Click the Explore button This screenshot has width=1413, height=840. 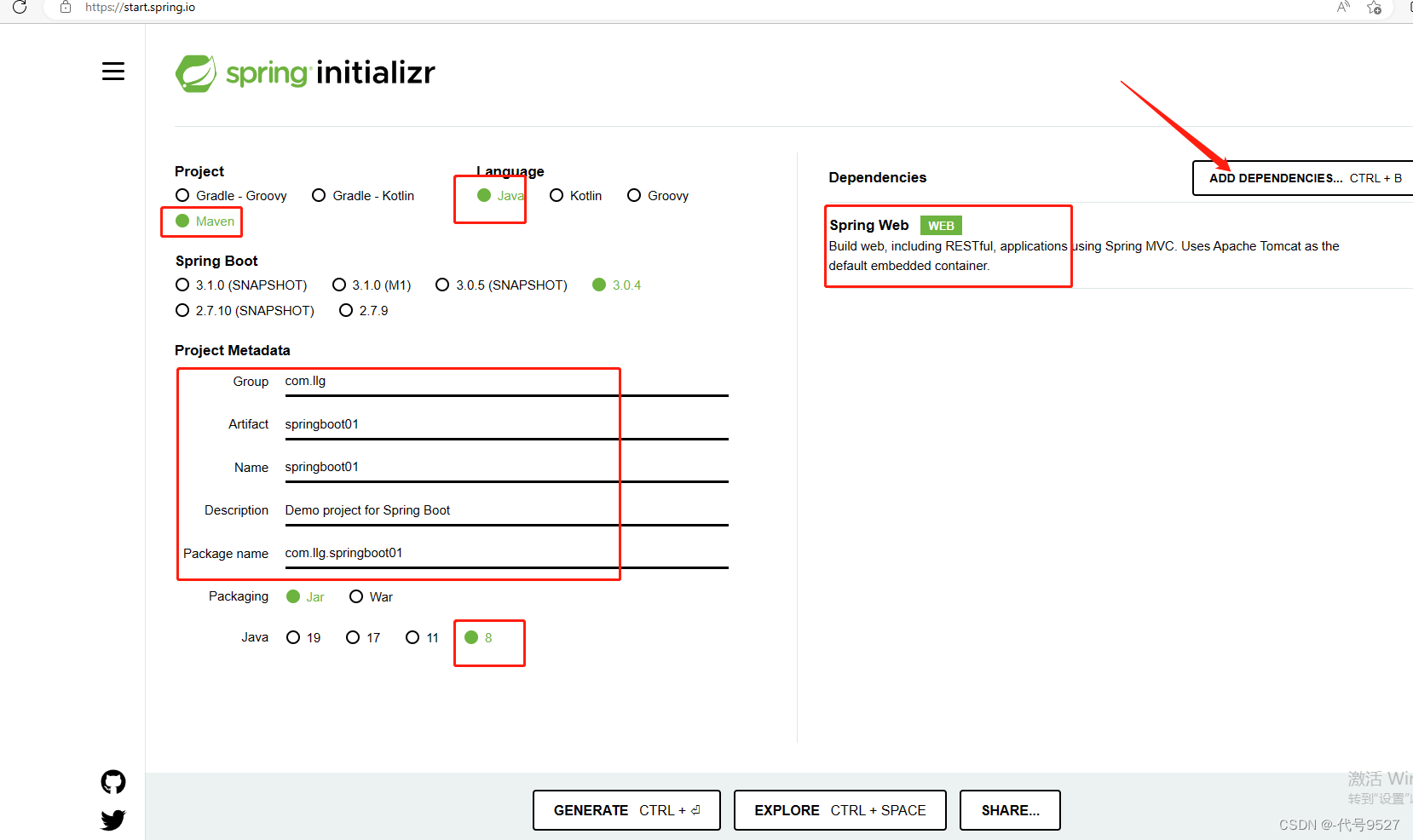pos(839,810)
